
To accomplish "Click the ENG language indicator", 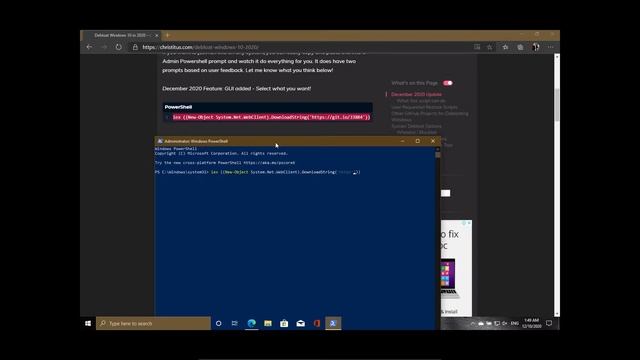I will [515, 323].
